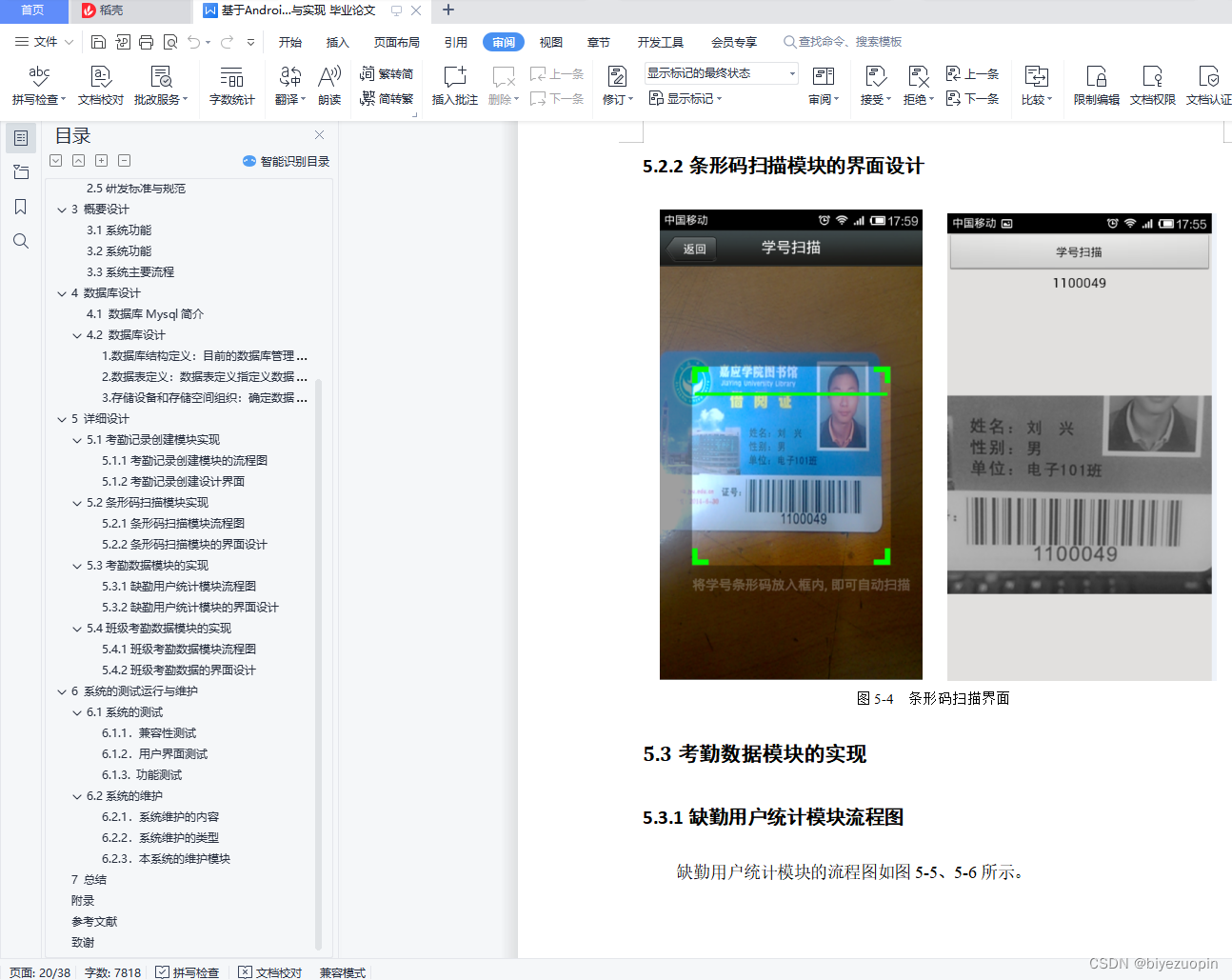Toggle track changes (修订)
The width and height of the screenshot is (1232, 980).
pyautogui.click(x=617, y=85)
